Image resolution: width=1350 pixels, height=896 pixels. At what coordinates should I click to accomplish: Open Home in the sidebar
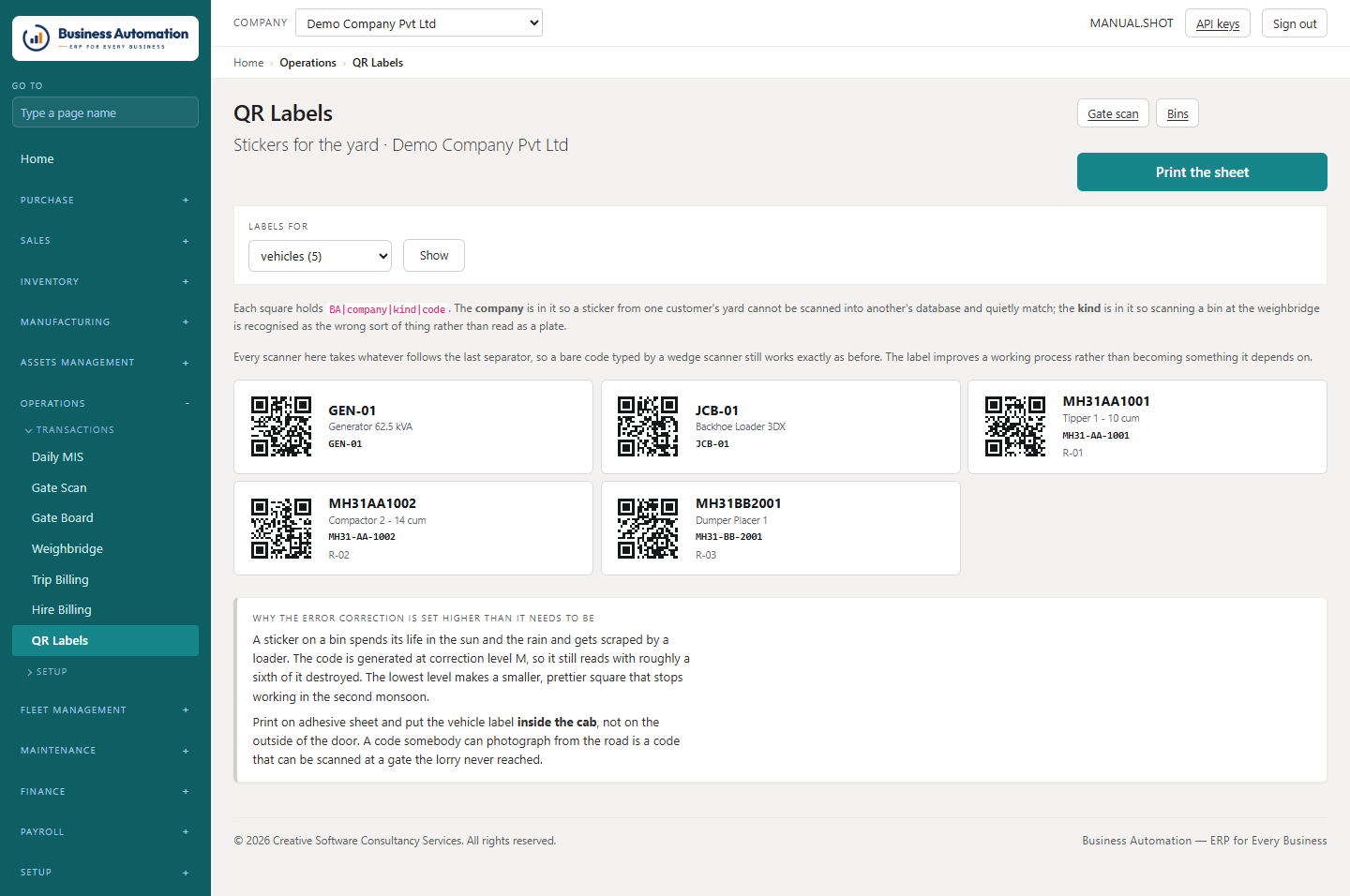(105, 159)
